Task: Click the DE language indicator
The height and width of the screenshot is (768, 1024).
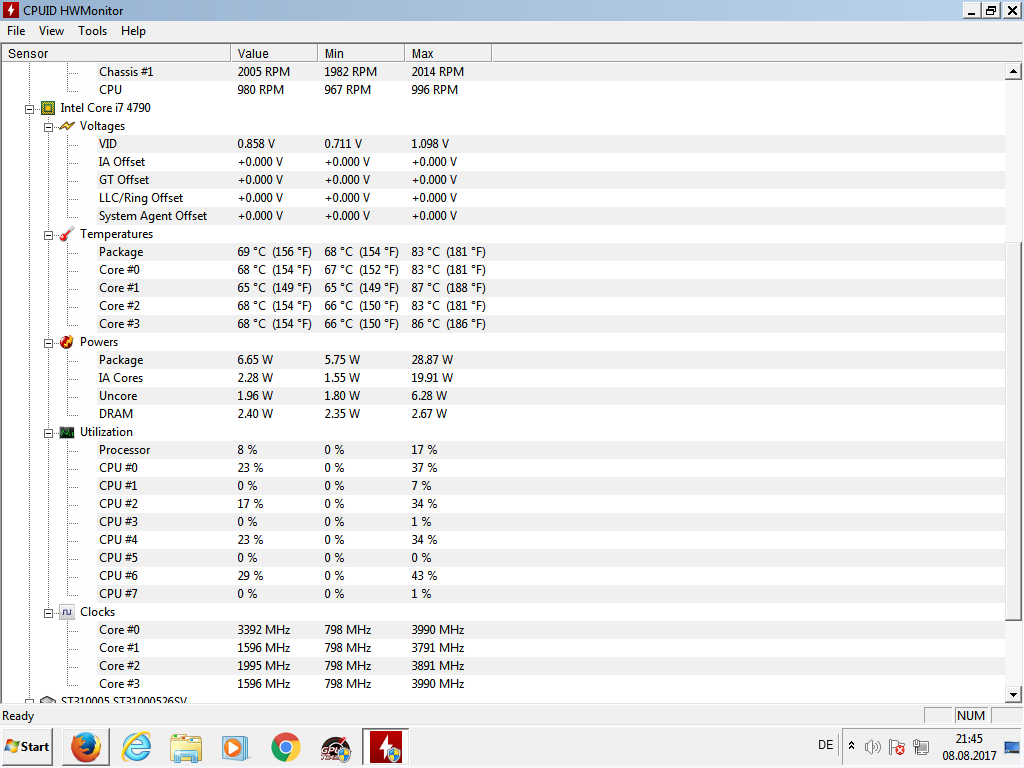Action: pos(825,745)
